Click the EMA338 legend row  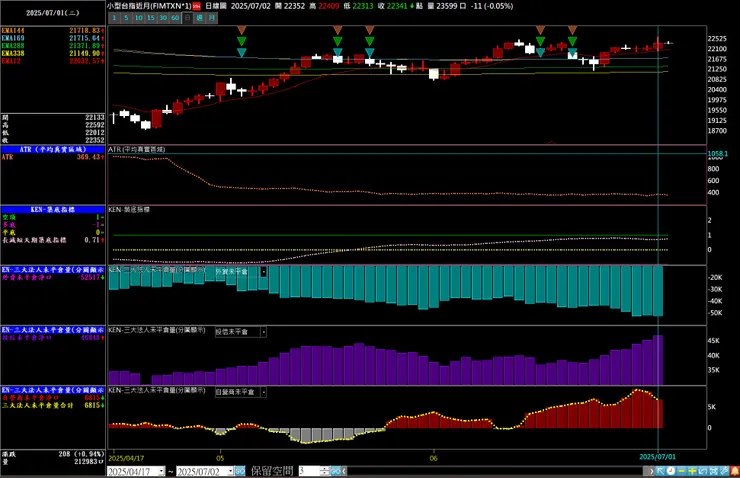pyautogui.click(x=52, y=53)
